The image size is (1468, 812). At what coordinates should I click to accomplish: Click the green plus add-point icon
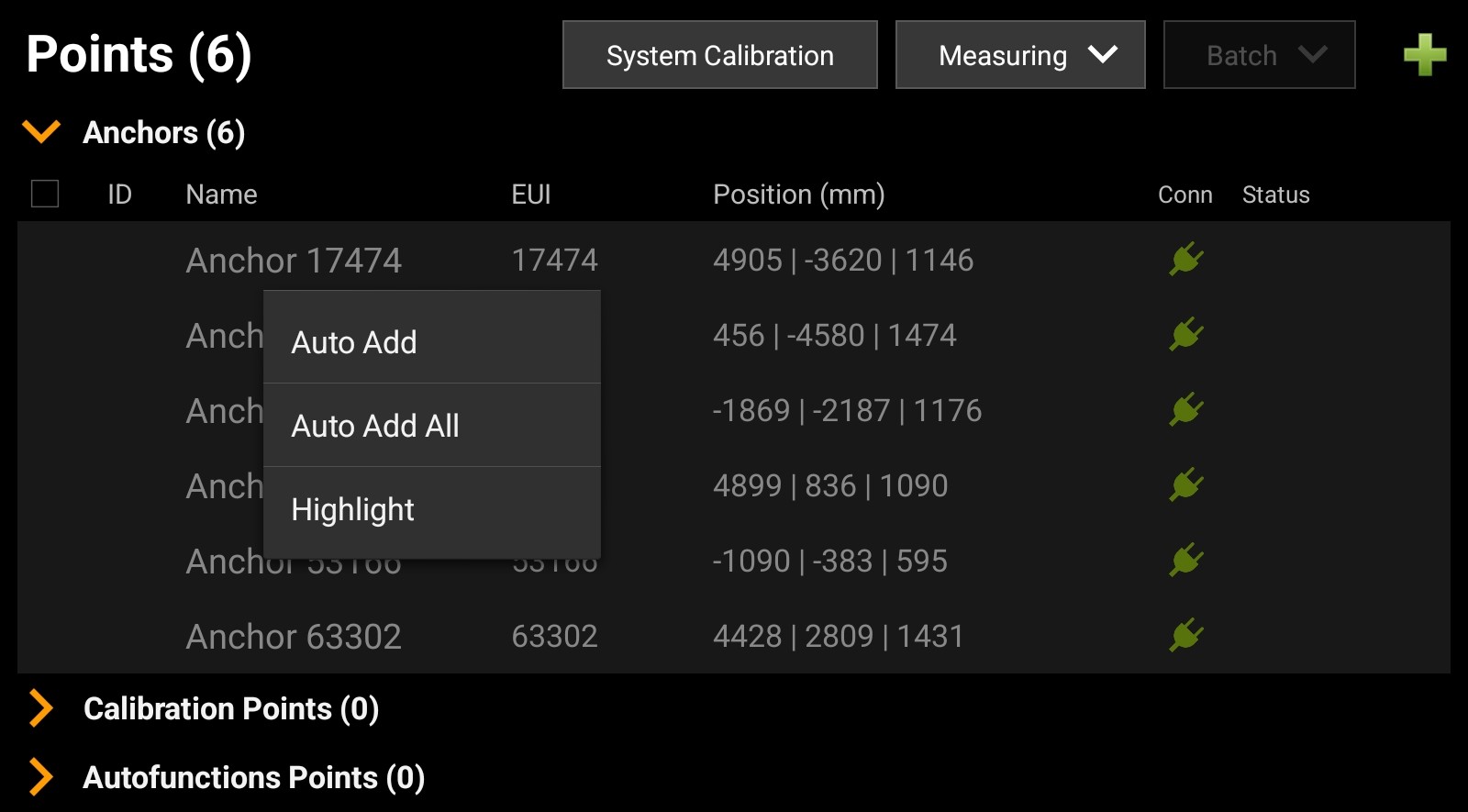pos(1424,55)
